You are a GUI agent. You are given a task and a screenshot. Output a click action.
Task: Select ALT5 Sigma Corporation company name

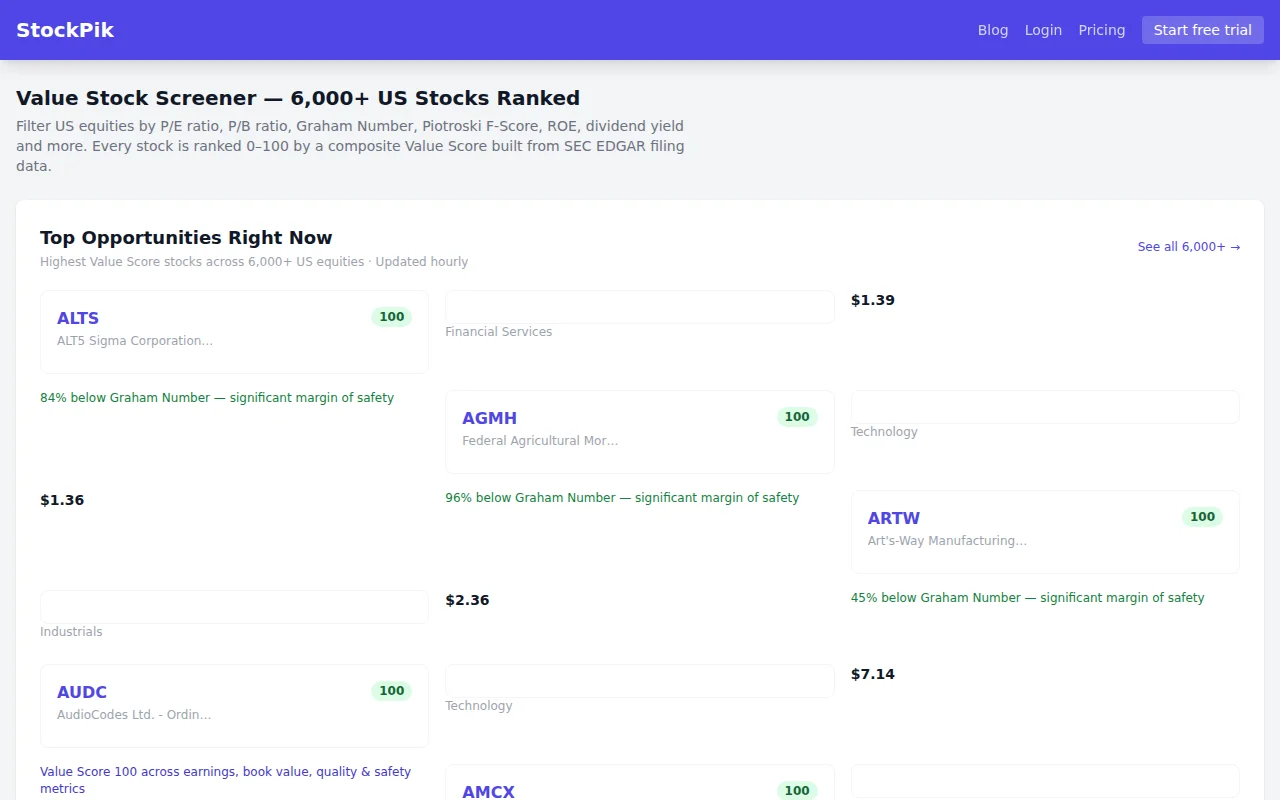click(x=135, y=341)
